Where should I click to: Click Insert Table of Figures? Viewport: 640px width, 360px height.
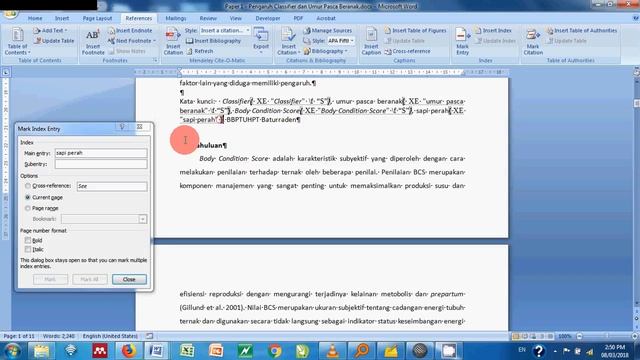[x=415, y=31]
